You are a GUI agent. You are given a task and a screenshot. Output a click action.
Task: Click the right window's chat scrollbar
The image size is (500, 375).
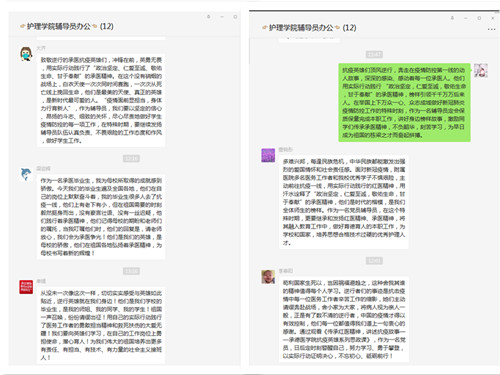click(x=250, y=50)
